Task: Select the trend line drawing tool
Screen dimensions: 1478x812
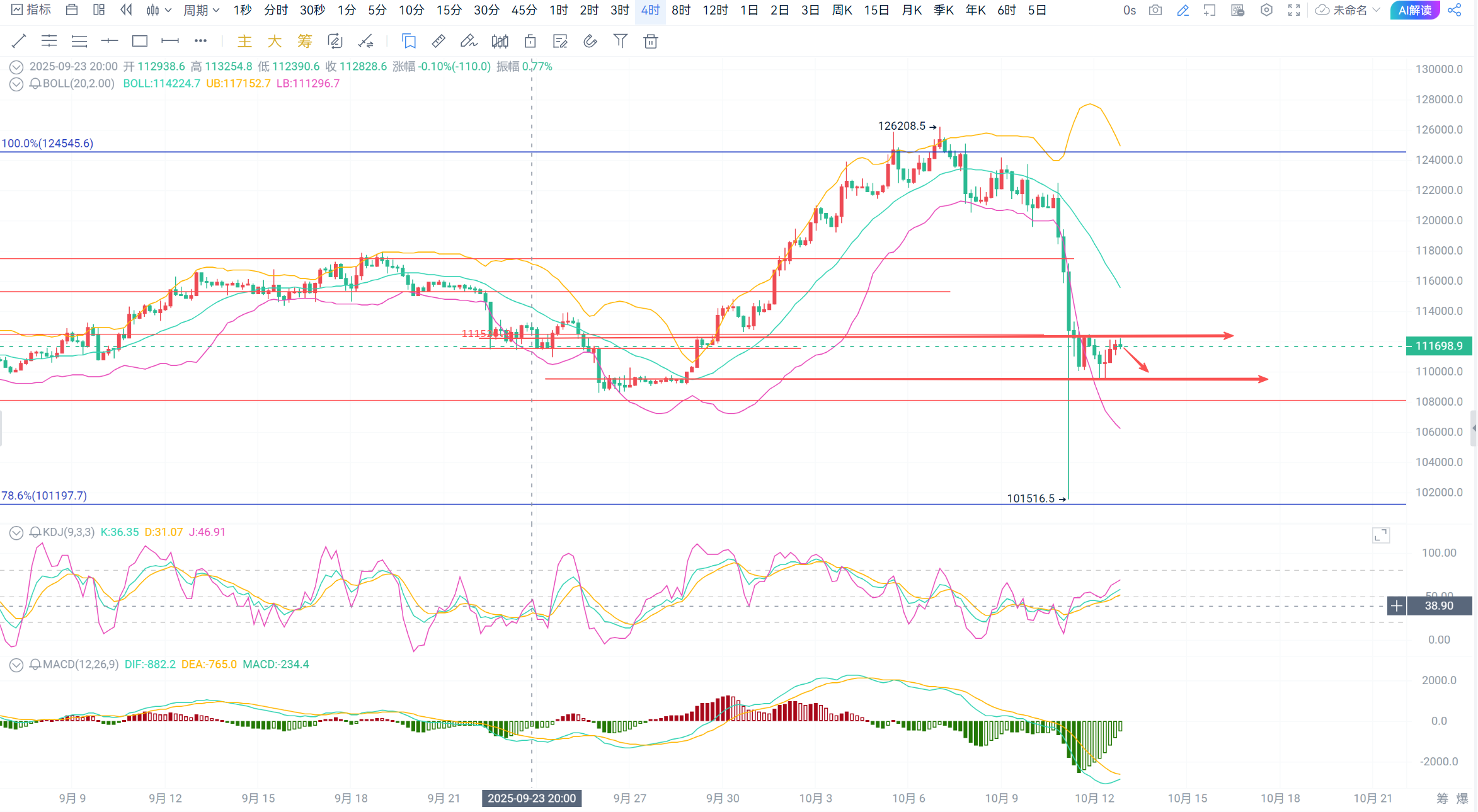Action: (x=19, y=42)
